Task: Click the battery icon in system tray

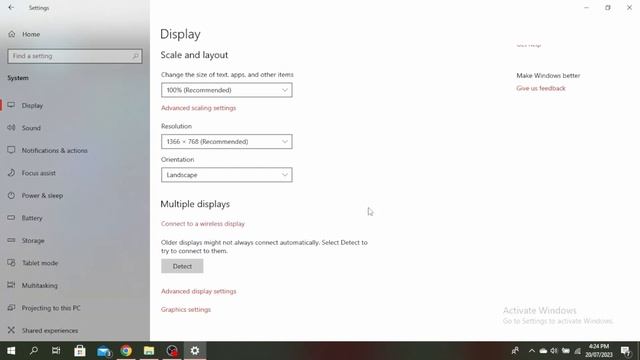Action: [566, 351]
